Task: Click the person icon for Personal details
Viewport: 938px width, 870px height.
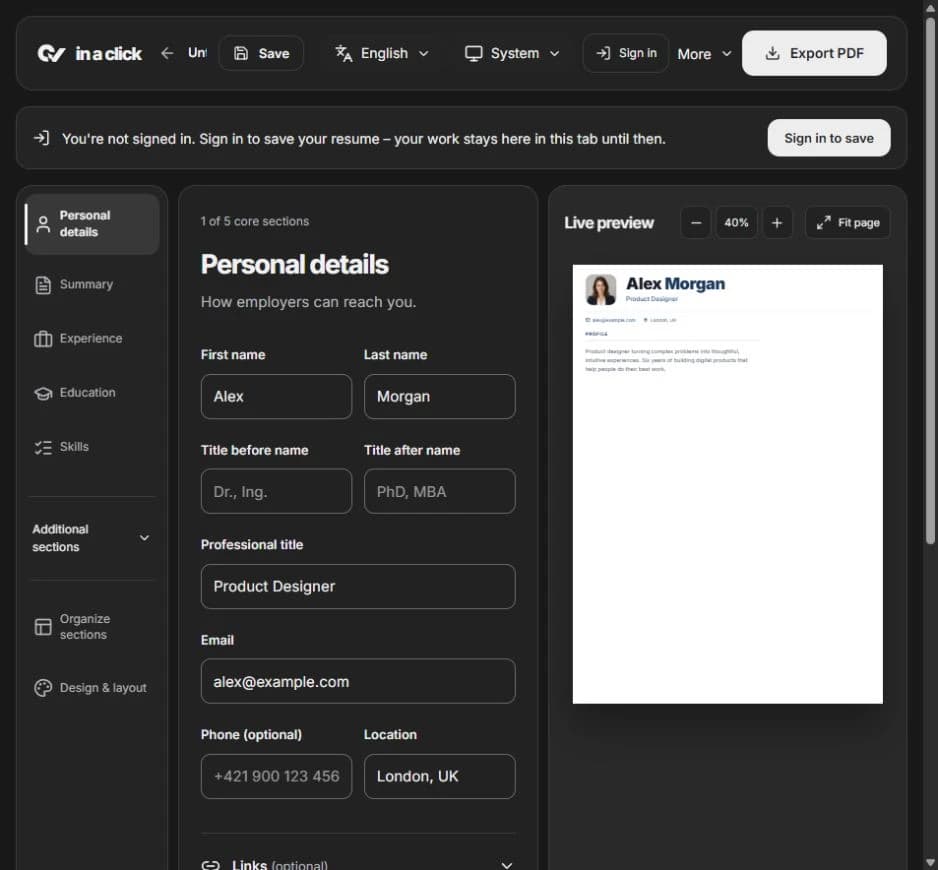Action: 43,224
